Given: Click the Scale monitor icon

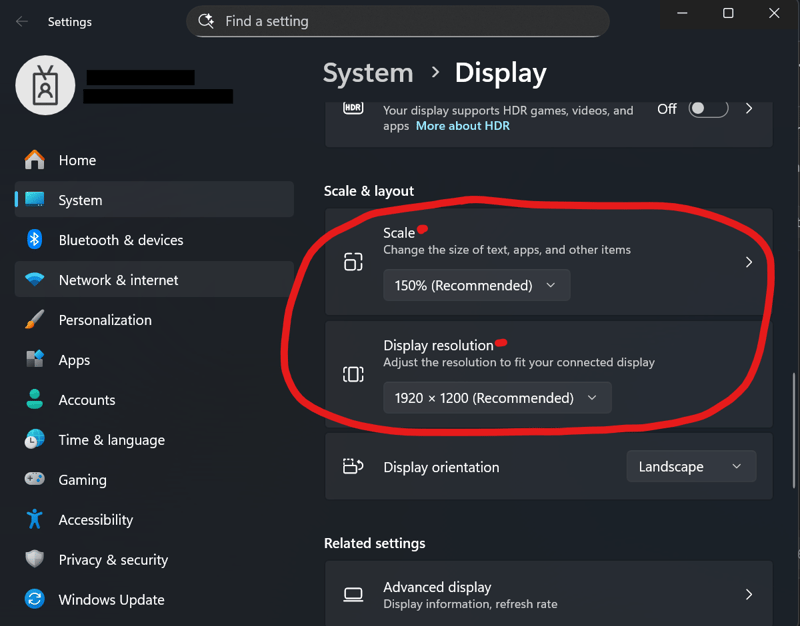Looking at the screenshot, I should (353, 262).
